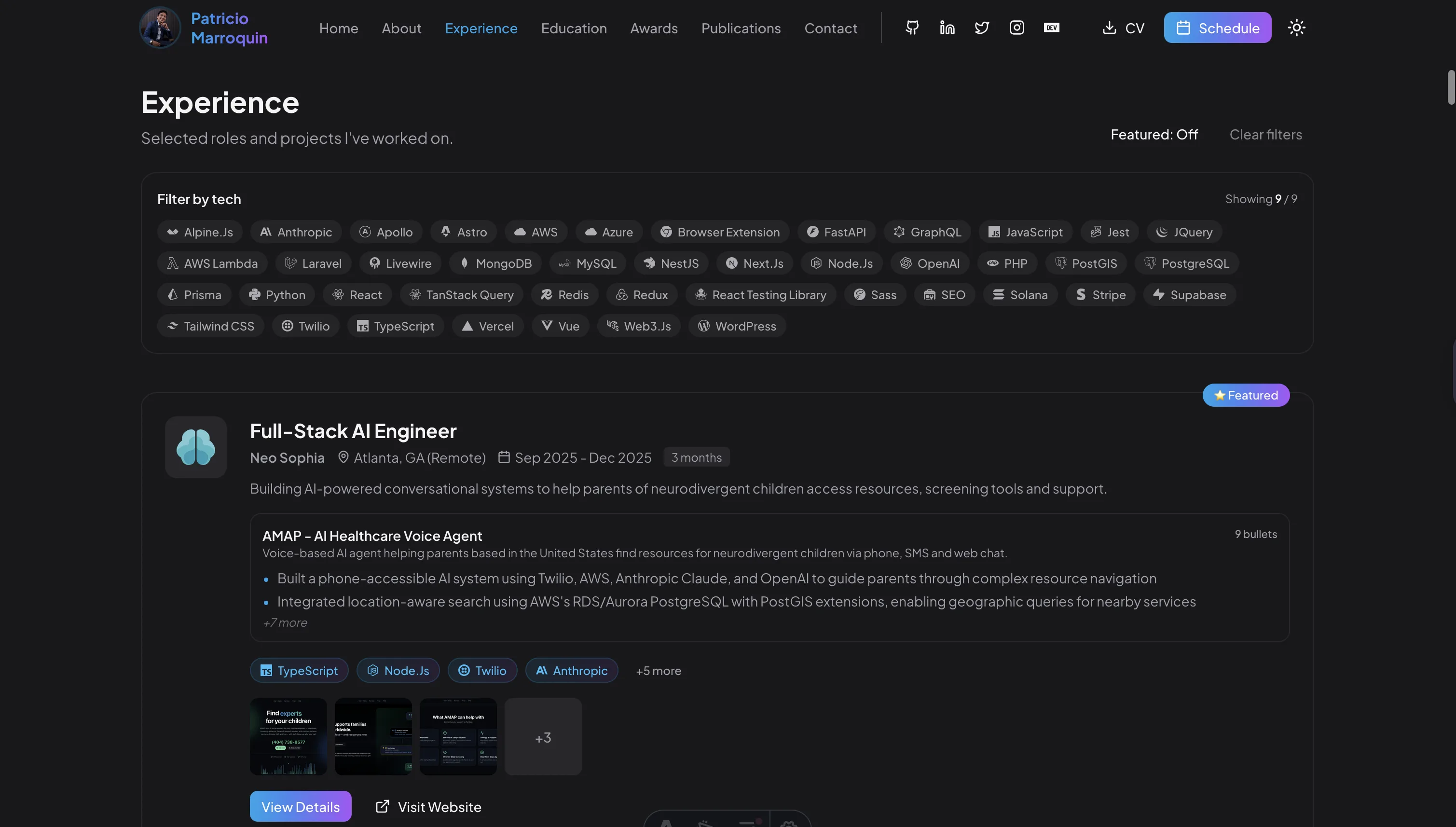Select the Jest filter chip
This screenshot has width=1456, height=827.
coord(1110,232)
